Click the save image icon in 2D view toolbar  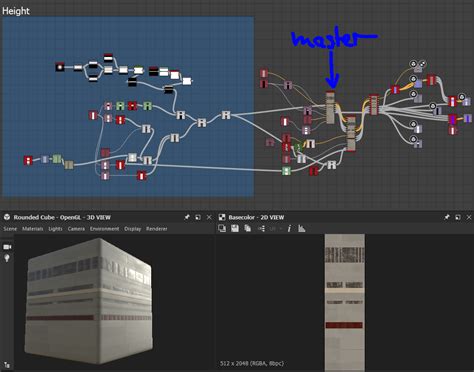click(235, 228)
